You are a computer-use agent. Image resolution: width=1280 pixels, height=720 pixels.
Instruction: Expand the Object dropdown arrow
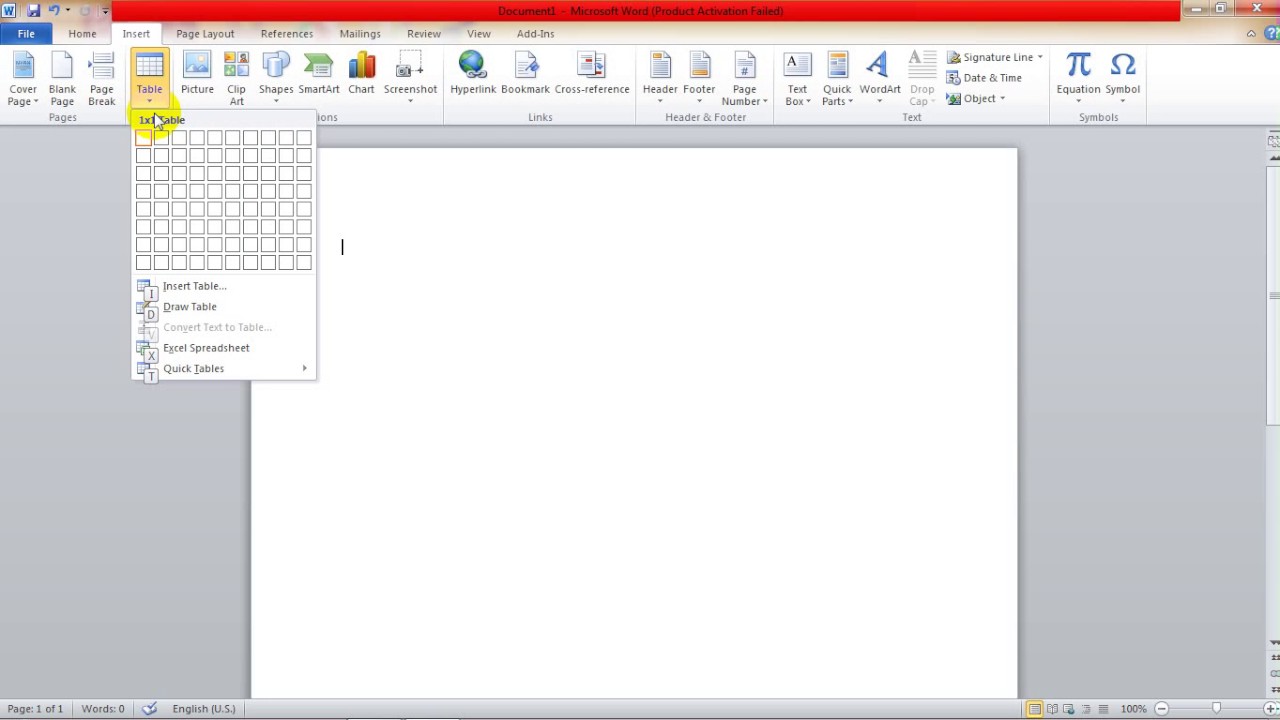(x=1002, y=99)
